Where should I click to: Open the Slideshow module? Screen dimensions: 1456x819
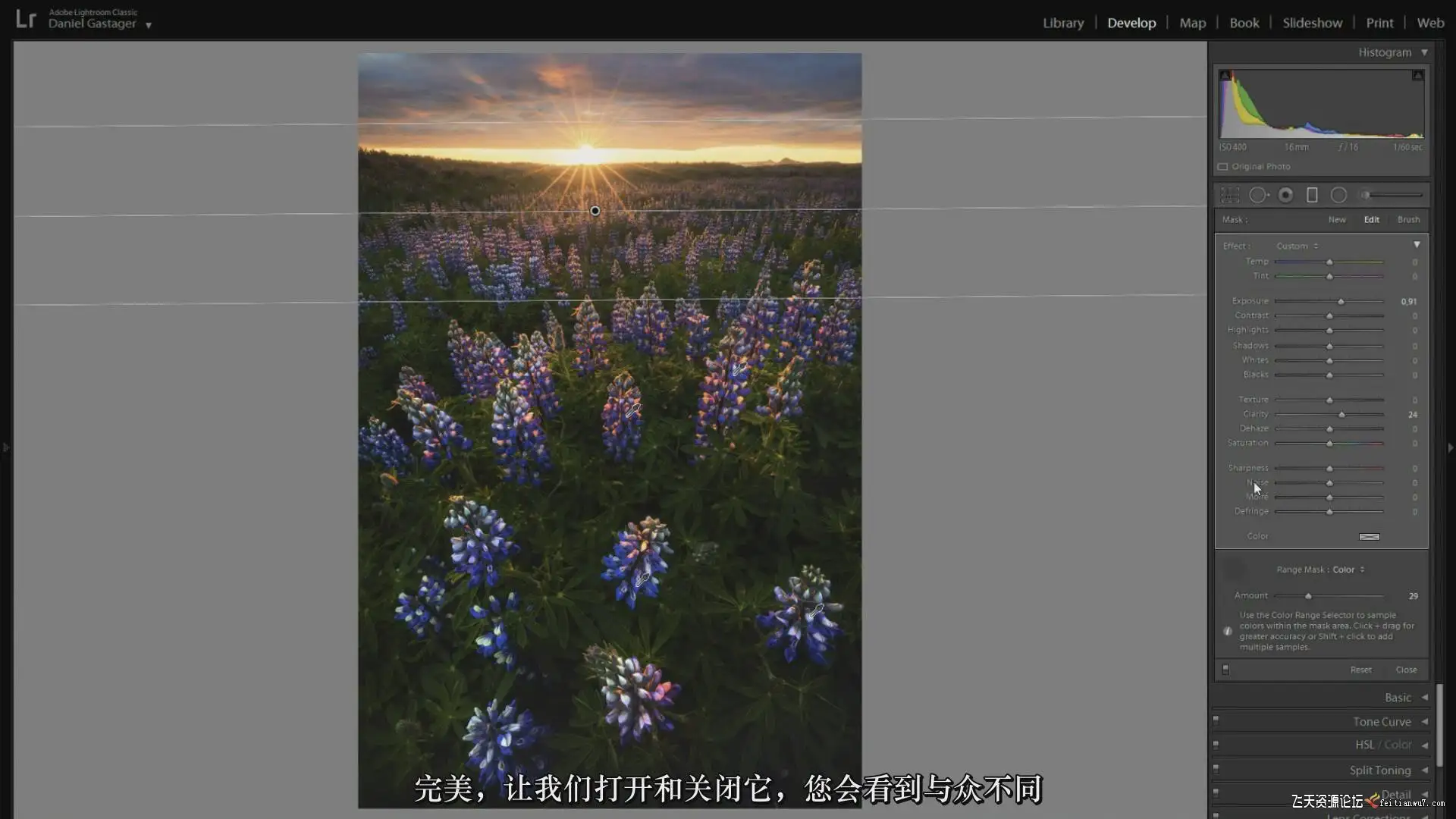click(x=1312, y=23)
